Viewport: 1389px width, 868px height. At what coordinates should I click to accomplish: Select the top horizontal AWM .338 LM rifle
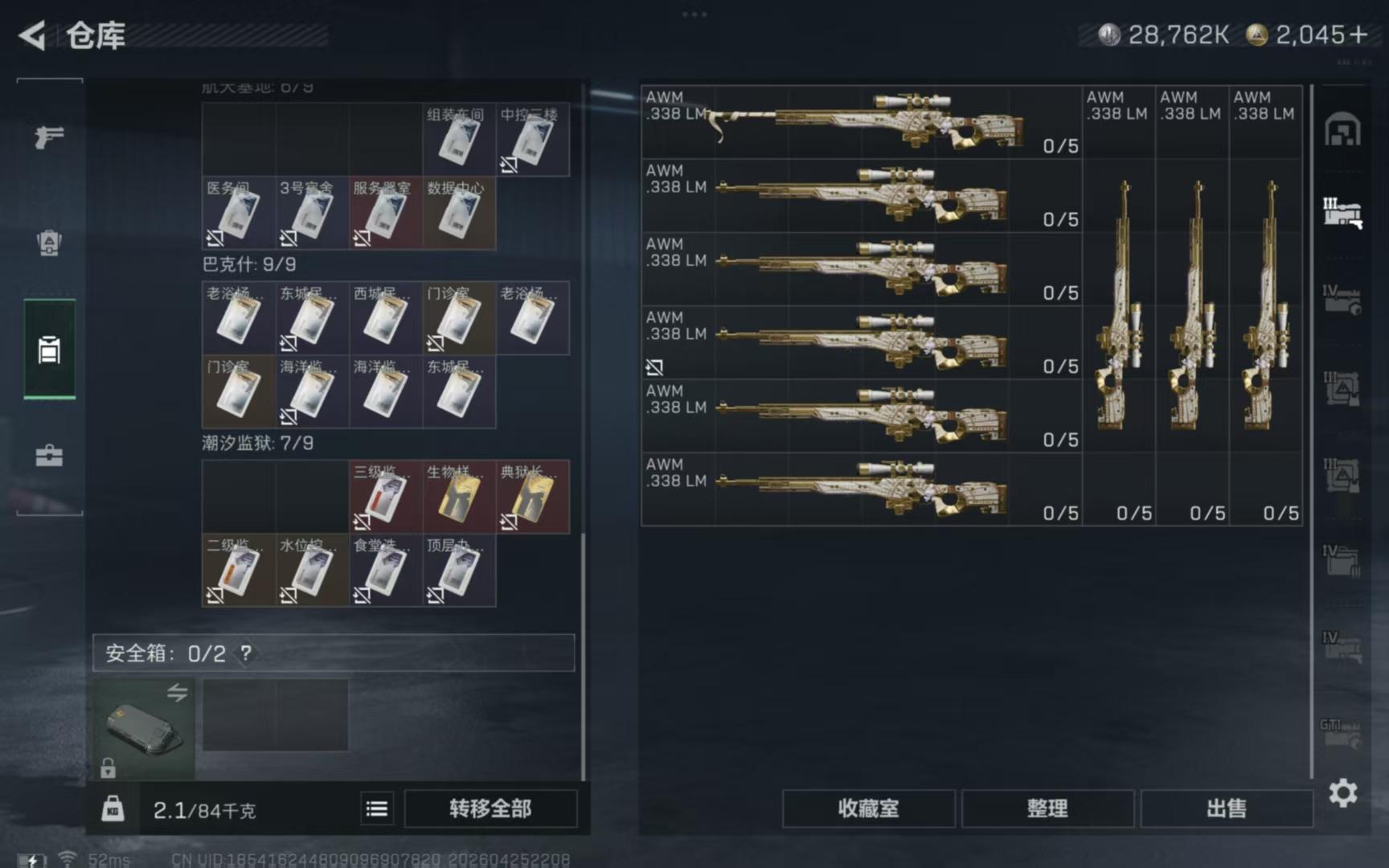[x=862, y=122]
